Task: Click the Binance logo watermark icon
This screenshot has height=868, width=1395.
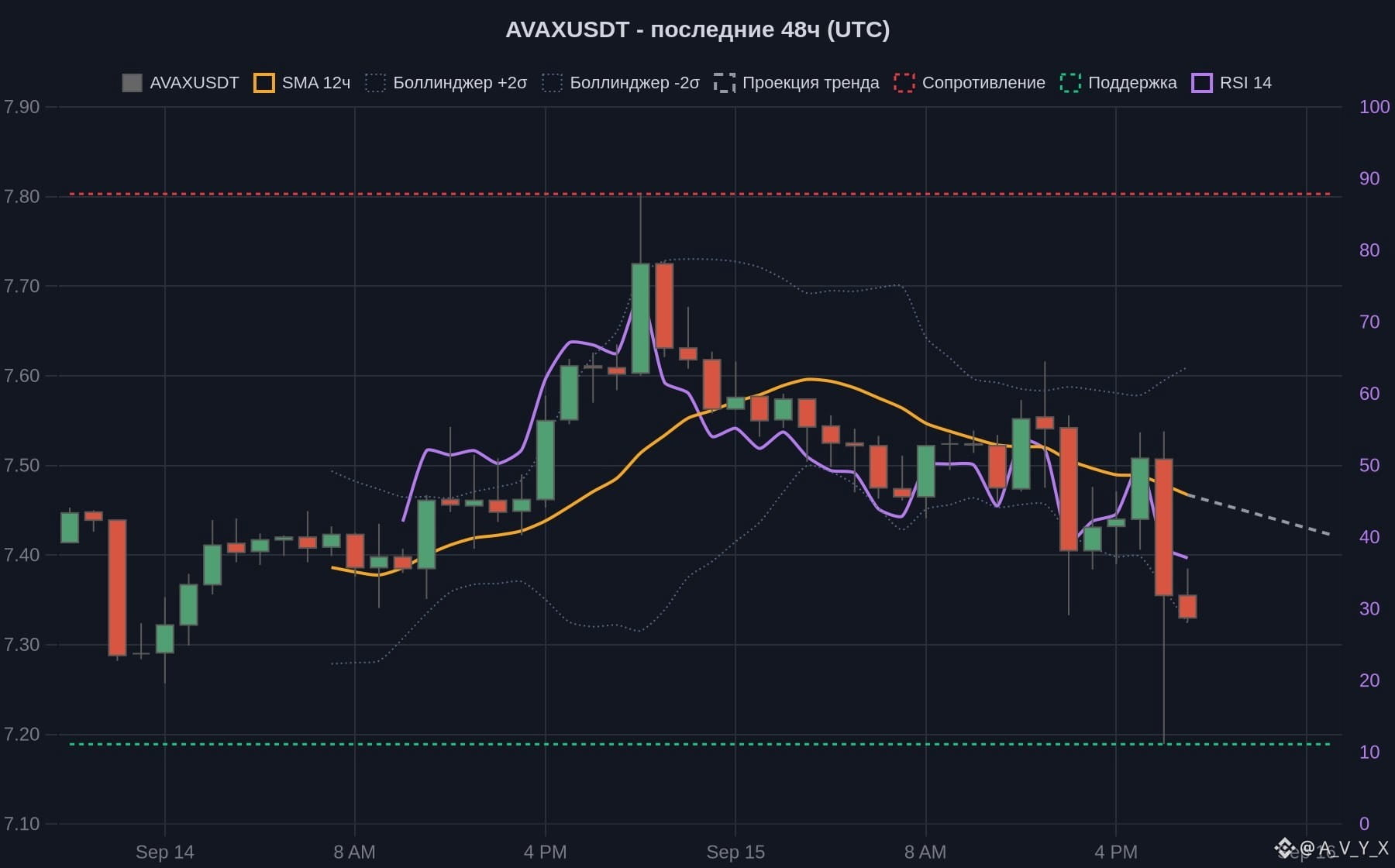Action: (x=1285, y=848)
